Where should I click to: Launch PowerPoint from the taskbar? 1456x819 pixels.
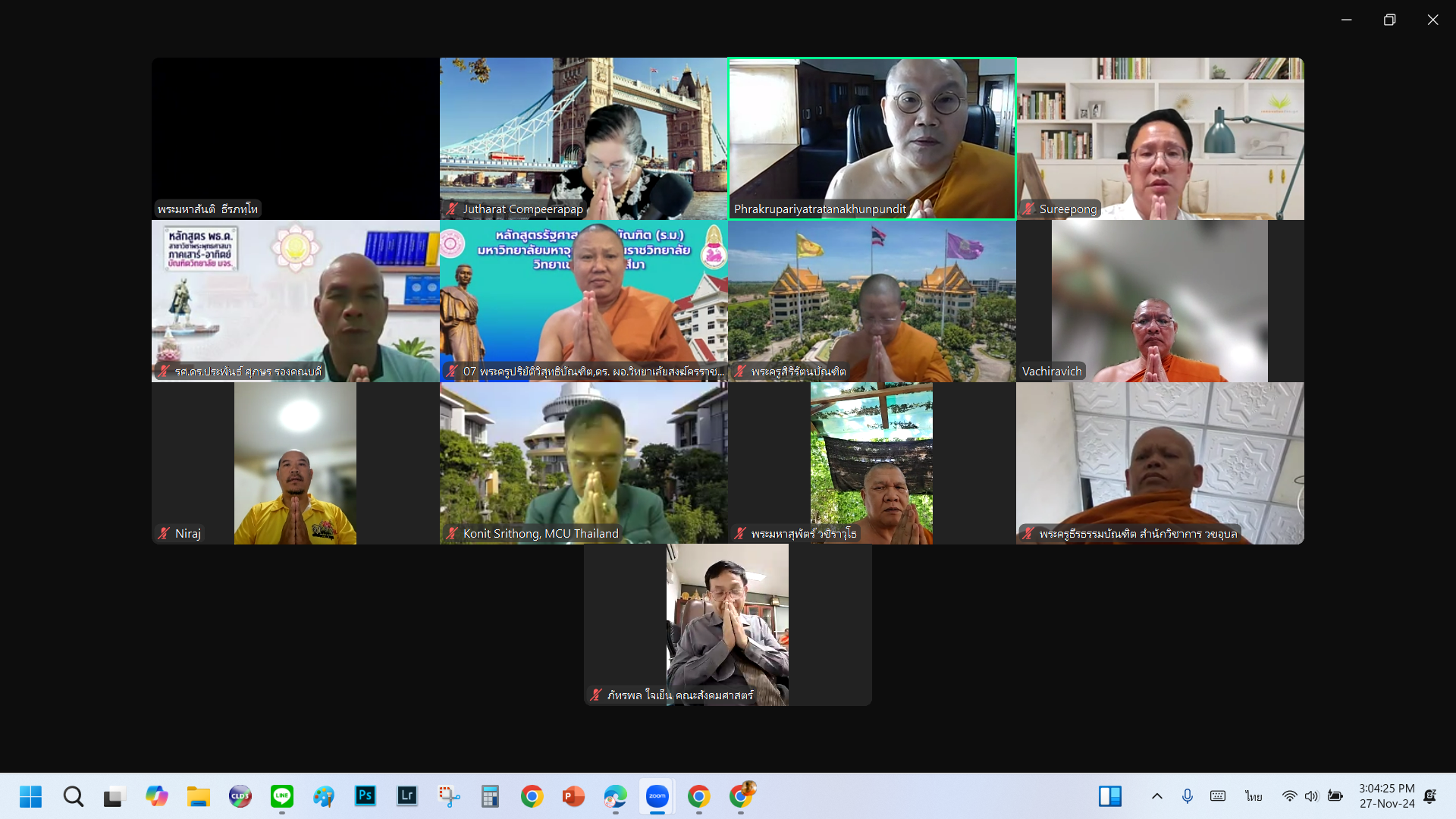pos(573,796)
